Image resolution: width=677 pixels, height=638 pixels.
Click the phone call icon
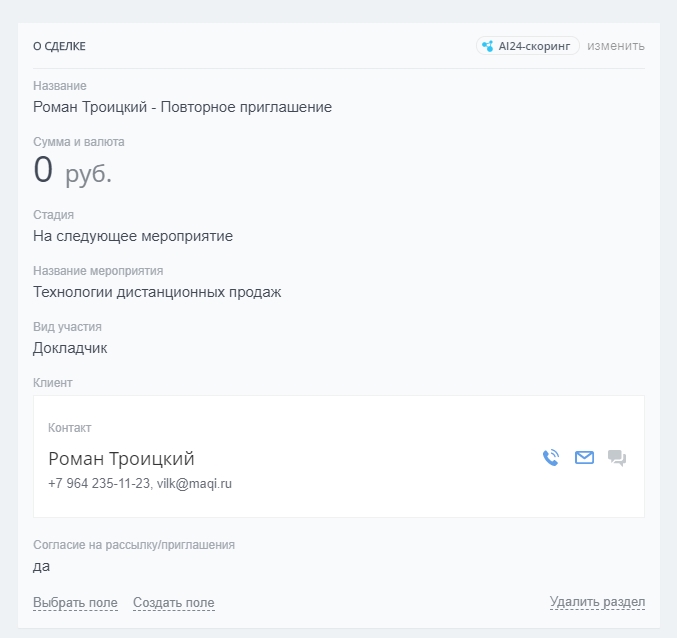551,458
